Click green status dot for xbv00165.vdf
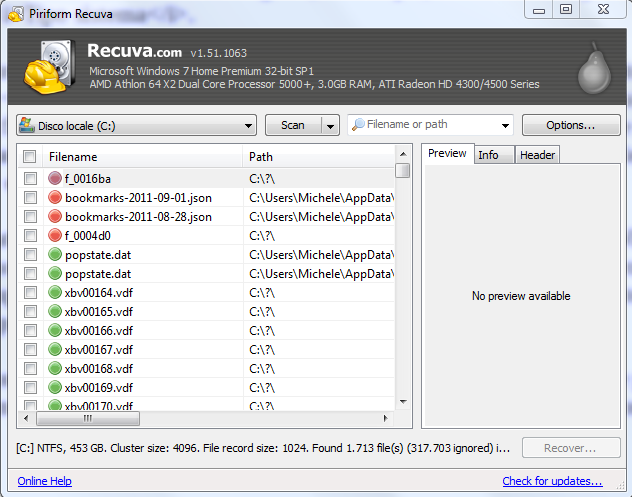 (x=55, y=311)
